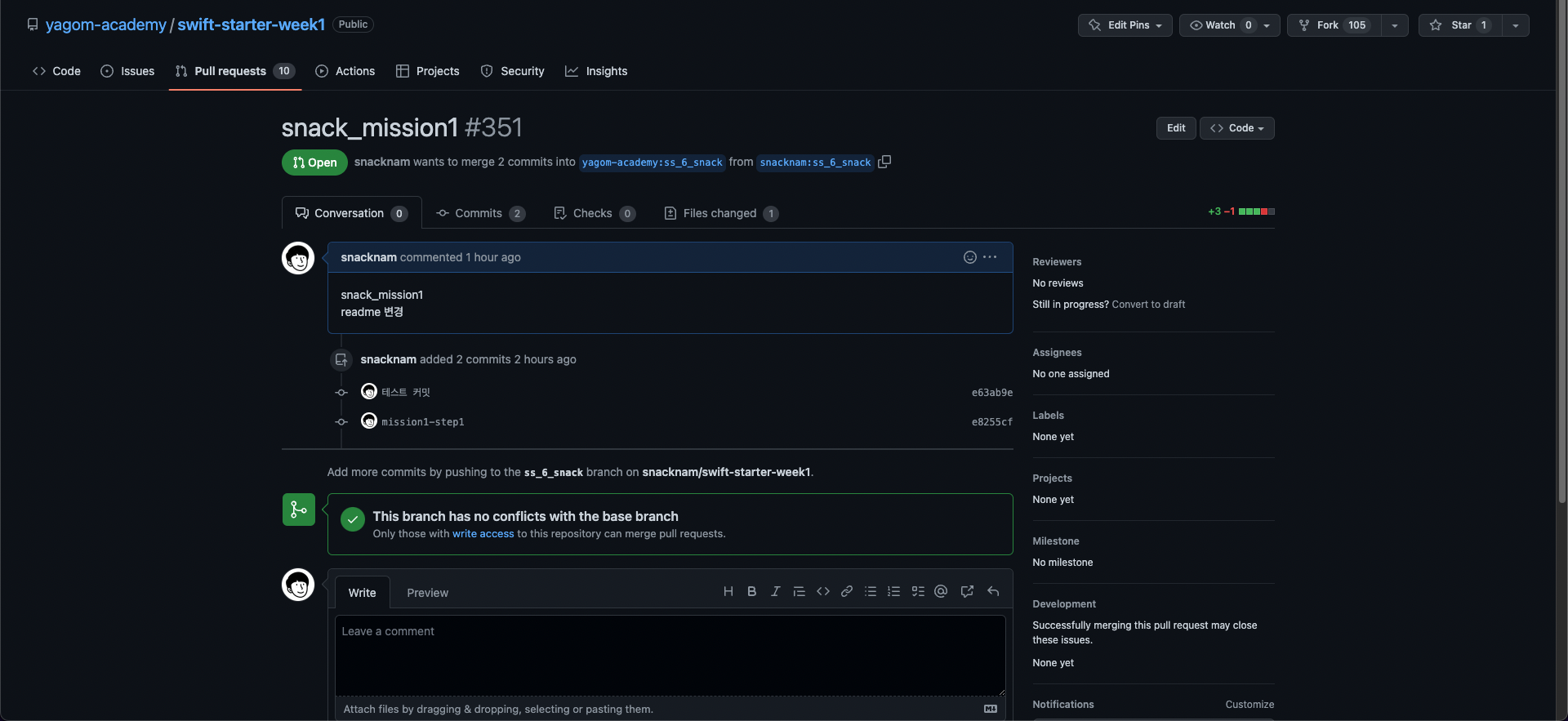
Task: Add a link via toolbar icon
Action: [x=847, y=592]
